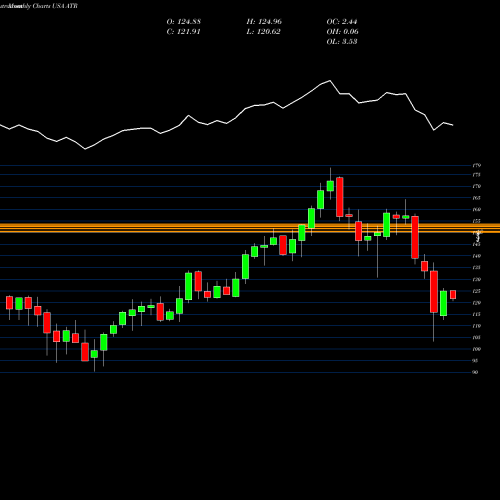This screenshot has width=500, height=500.
Task: Click the high price value H: 124.96
Action: [x=264, y=22]
